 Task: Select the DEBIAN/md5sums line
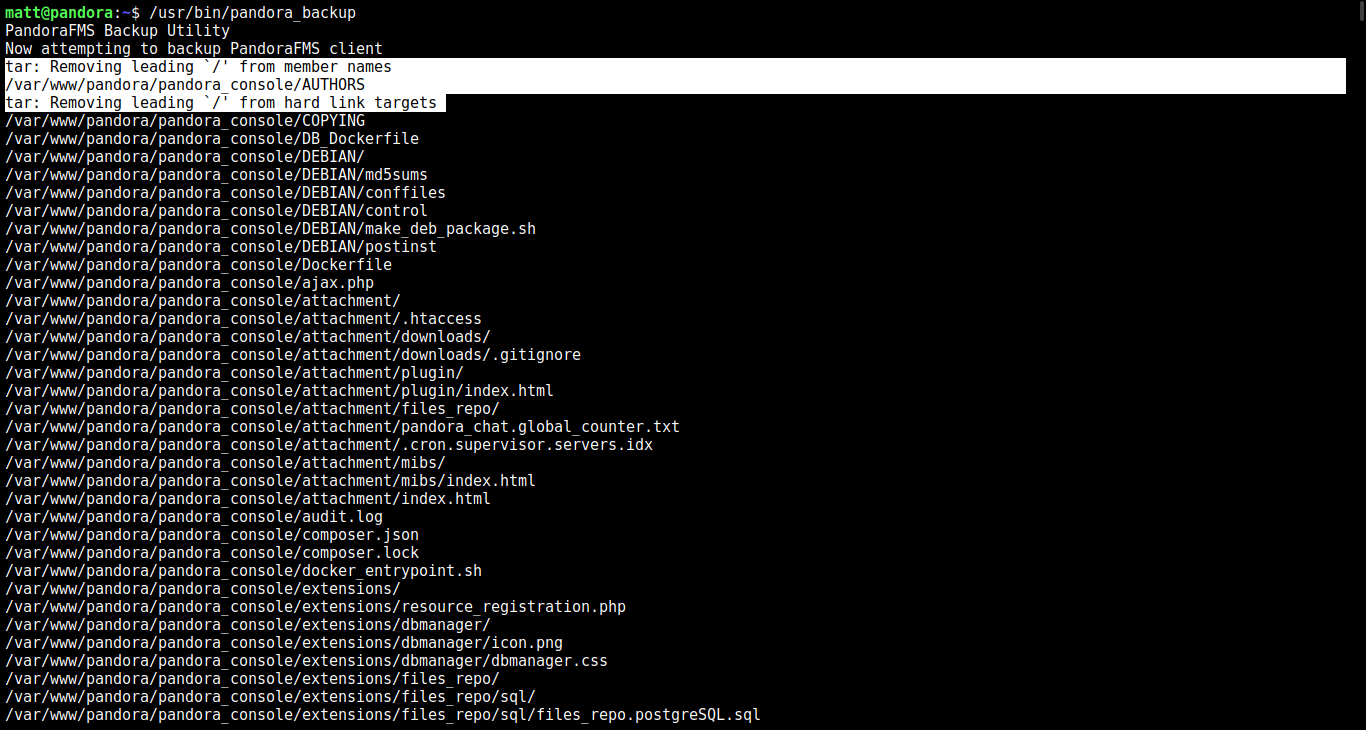tap(216, 175)
